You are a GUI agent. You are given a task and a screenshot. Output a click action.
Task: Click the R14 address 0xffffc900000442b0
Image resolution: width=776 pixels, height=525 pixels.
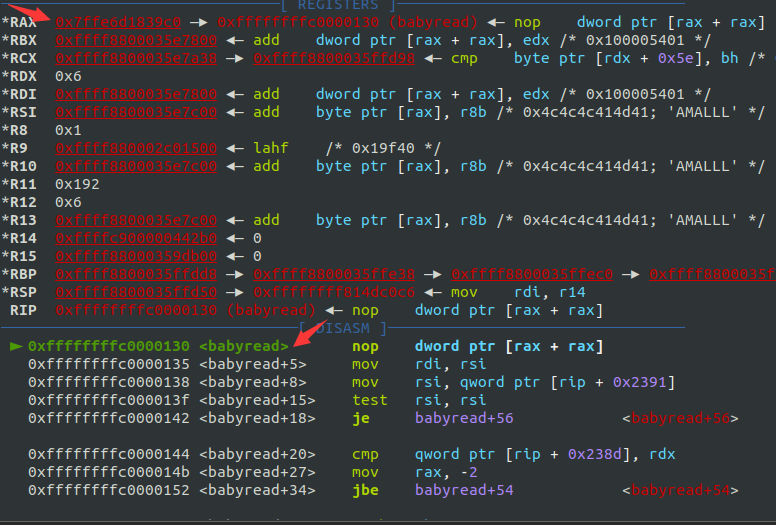pos(136,239)
